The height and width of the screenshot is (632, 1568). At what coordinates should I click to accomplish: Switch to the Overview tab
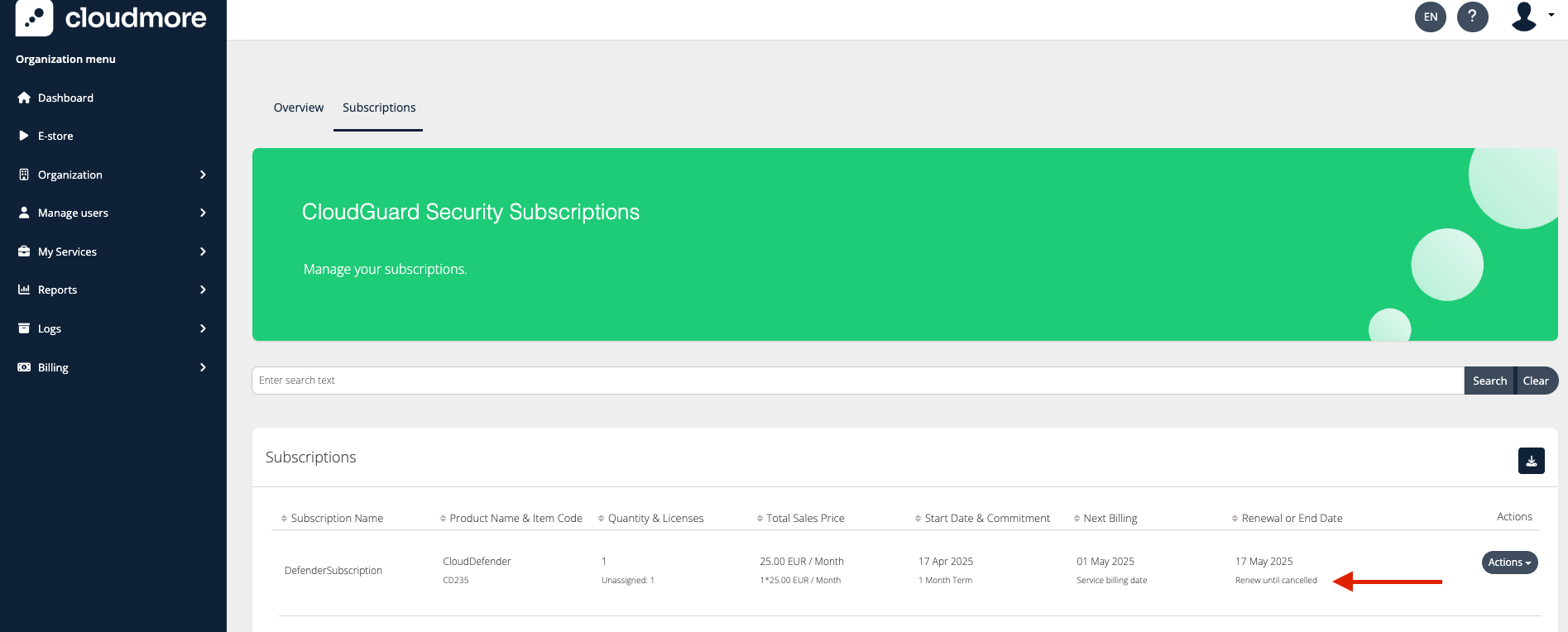point(299,108)
